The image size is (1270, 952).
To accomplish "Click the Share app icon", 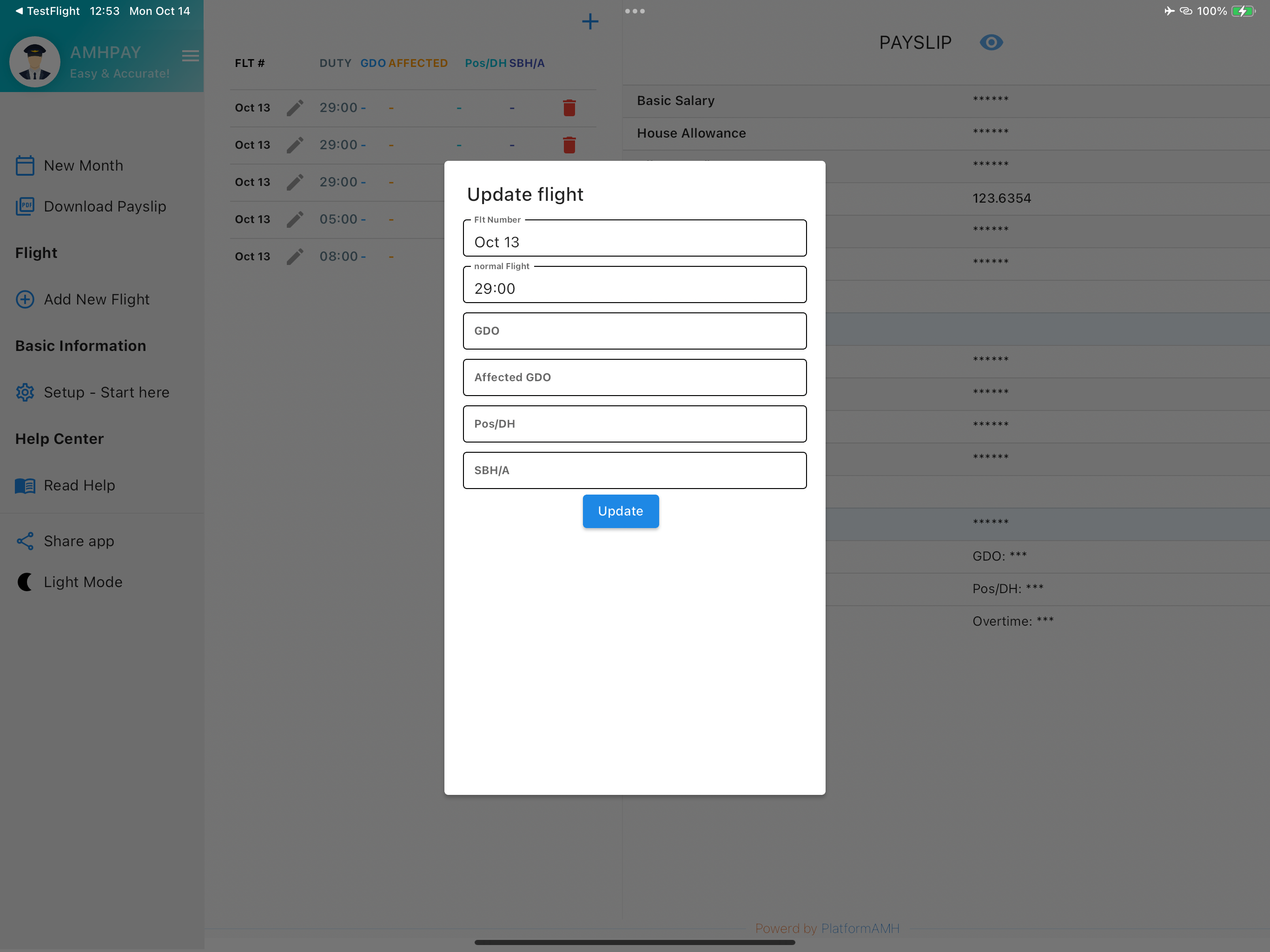I will click(25, 541).
